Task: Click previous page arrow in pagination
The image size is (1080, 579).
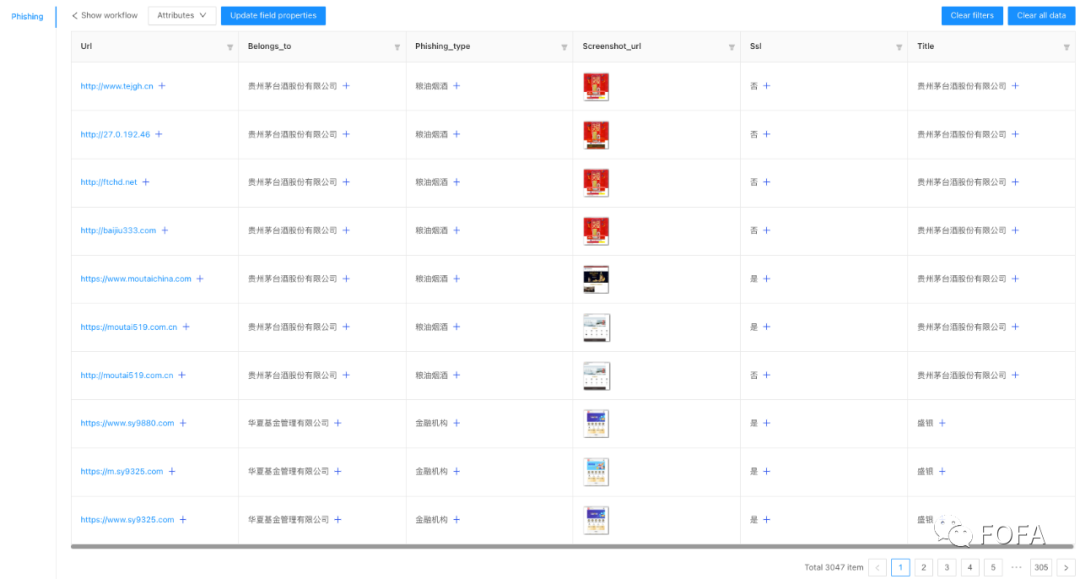Action: pos(878,567)
